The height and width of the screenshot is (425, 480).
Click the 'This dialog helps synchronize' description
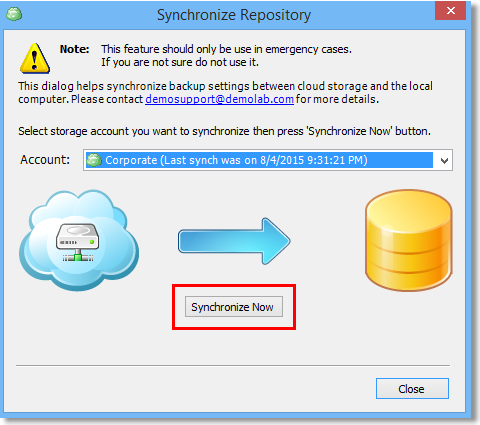tap(225, 93)
